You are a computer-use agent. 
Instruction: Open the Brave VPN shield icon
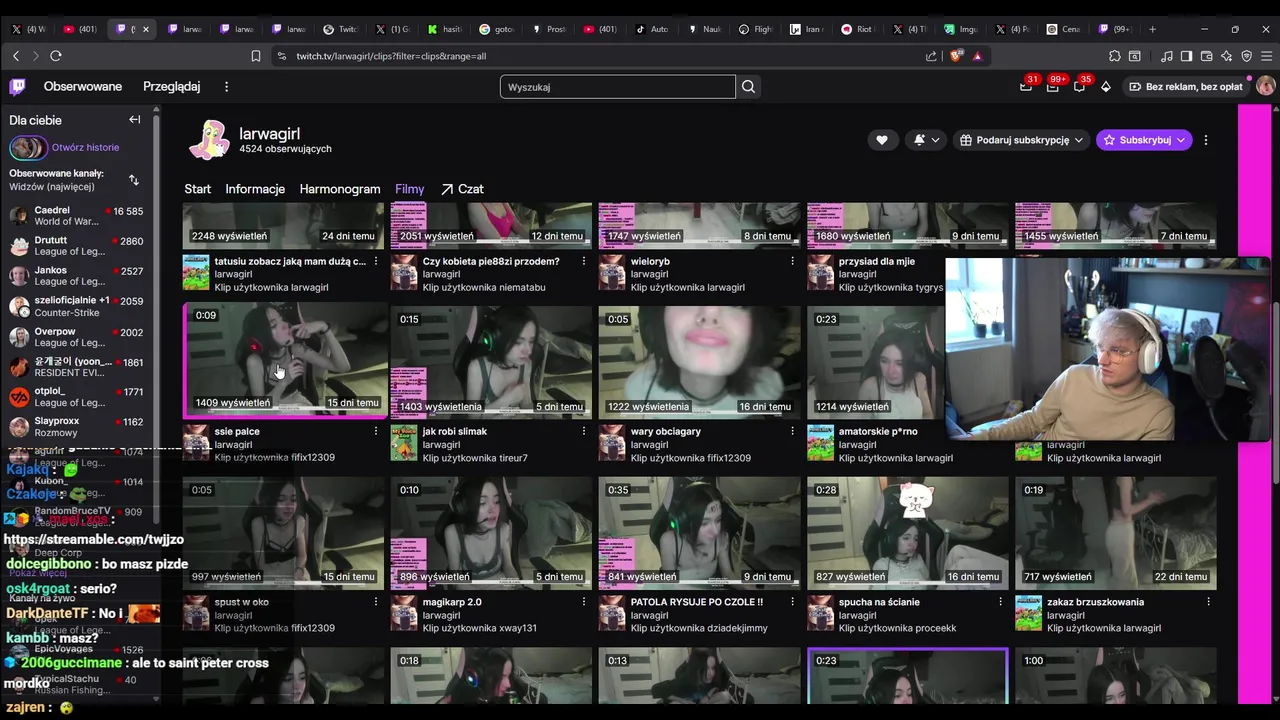click(1246, 56)
